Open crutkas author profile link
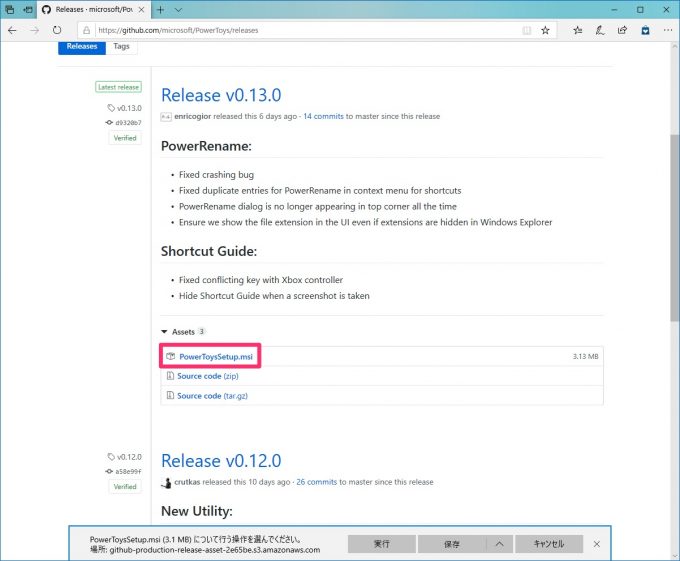This screenshot has height=561, width=680. point(187,482)
